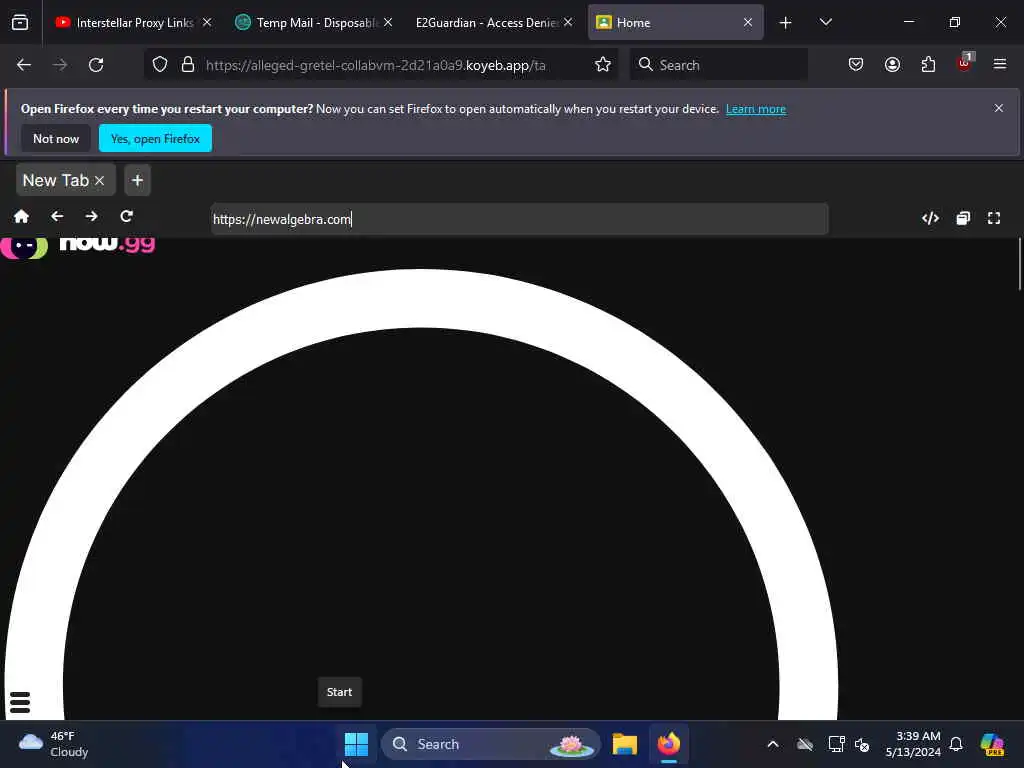This screenshot has height=768, width=1024.
Task: Open Firefox application hamburger menu
Action: pyautogui.click(x=1000, y=64)
